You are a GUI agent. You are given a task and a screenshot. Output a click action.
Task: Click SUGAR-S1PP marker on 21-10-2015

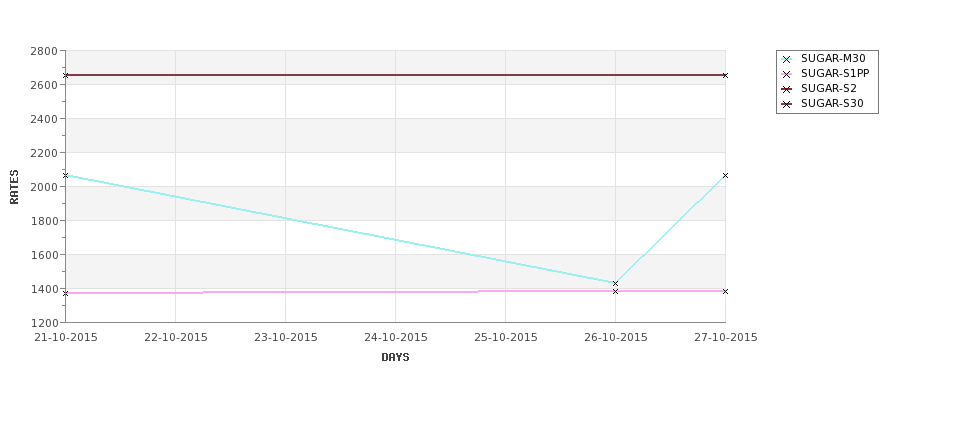coord(66,293)
